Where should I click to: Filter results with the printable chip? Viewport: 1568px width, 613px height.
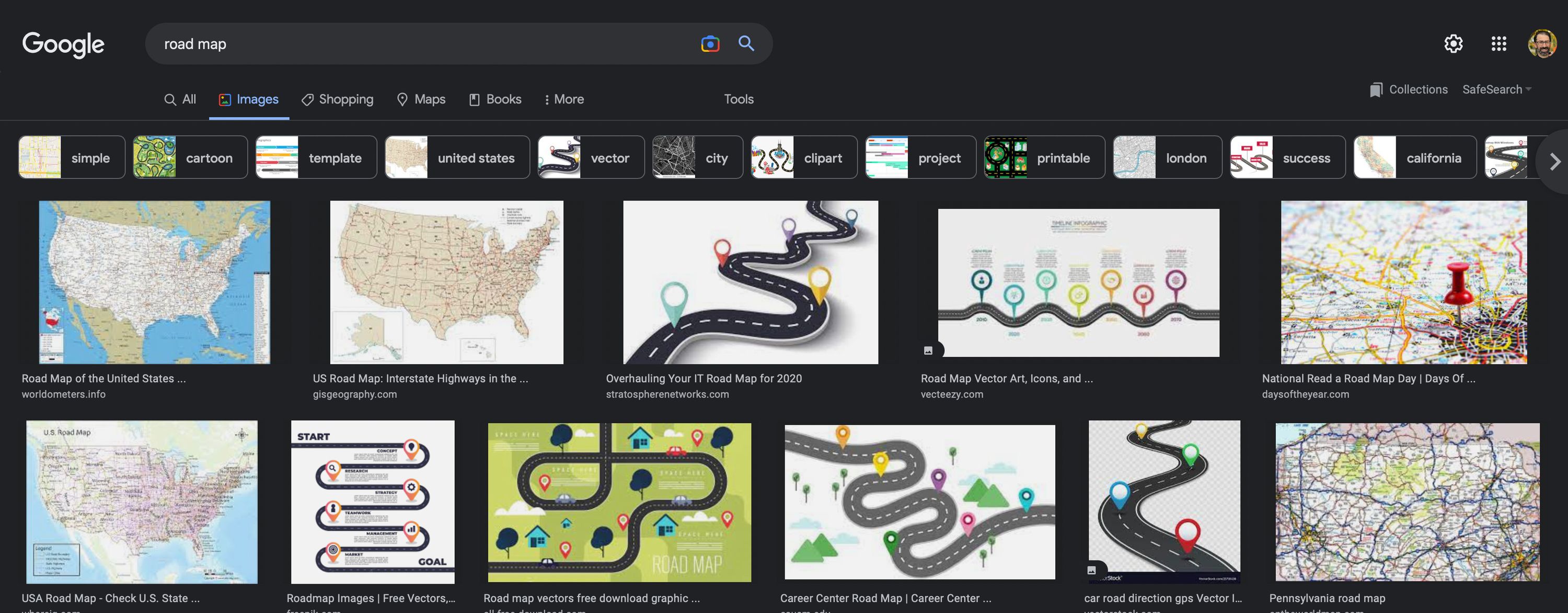click(1044, 158)
